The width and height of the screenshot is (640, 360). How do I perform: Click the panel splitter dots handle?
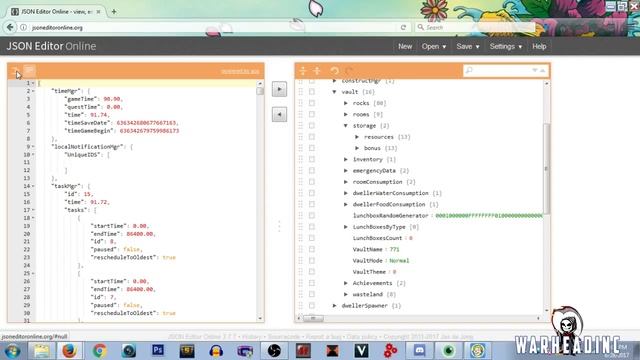pyautogui.click(x=279, y=226)
